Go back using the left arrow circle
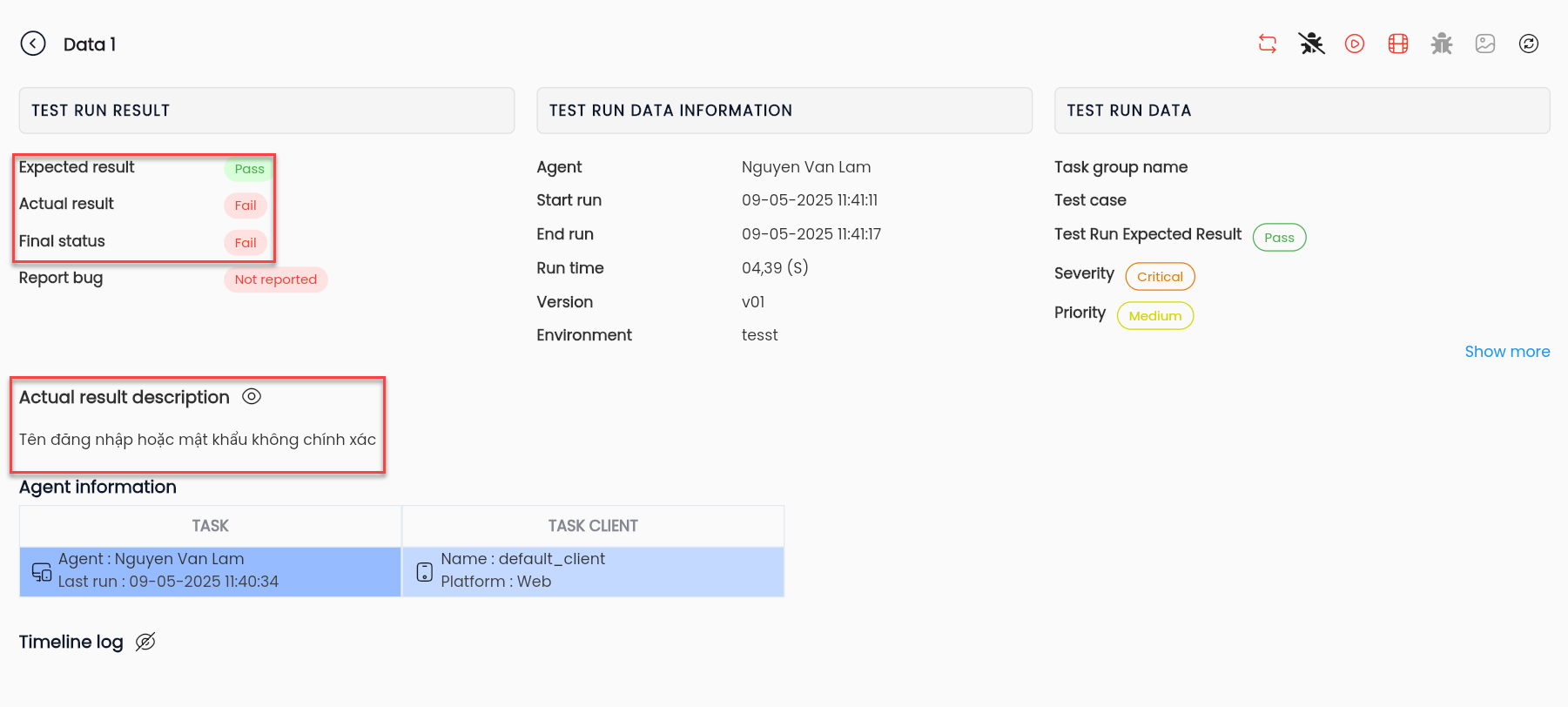The height and width of the screenshot is (707, 1568). click(x=33, y=44)
